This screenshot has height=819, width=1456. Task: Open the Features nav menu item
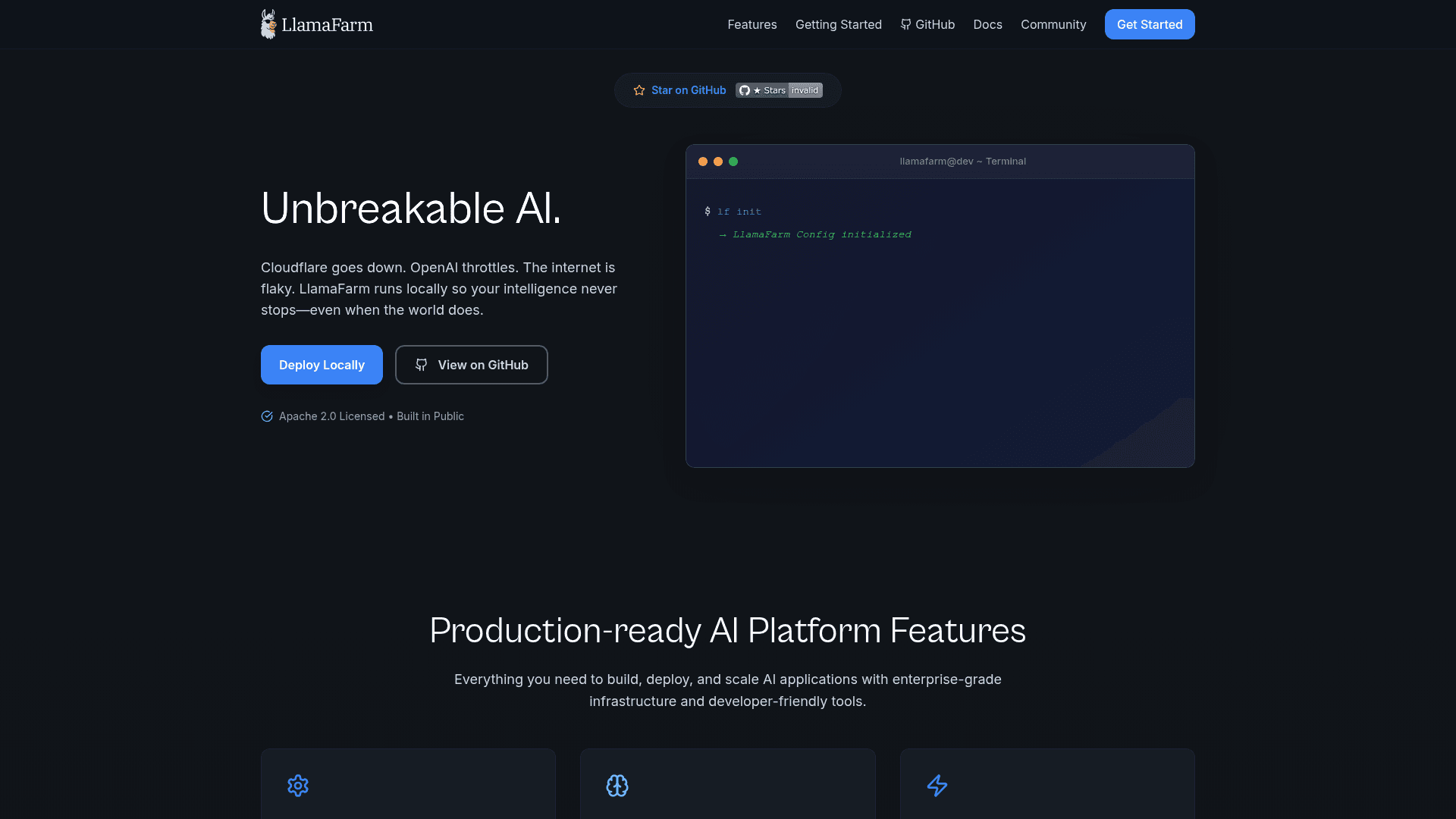[752, 24]
